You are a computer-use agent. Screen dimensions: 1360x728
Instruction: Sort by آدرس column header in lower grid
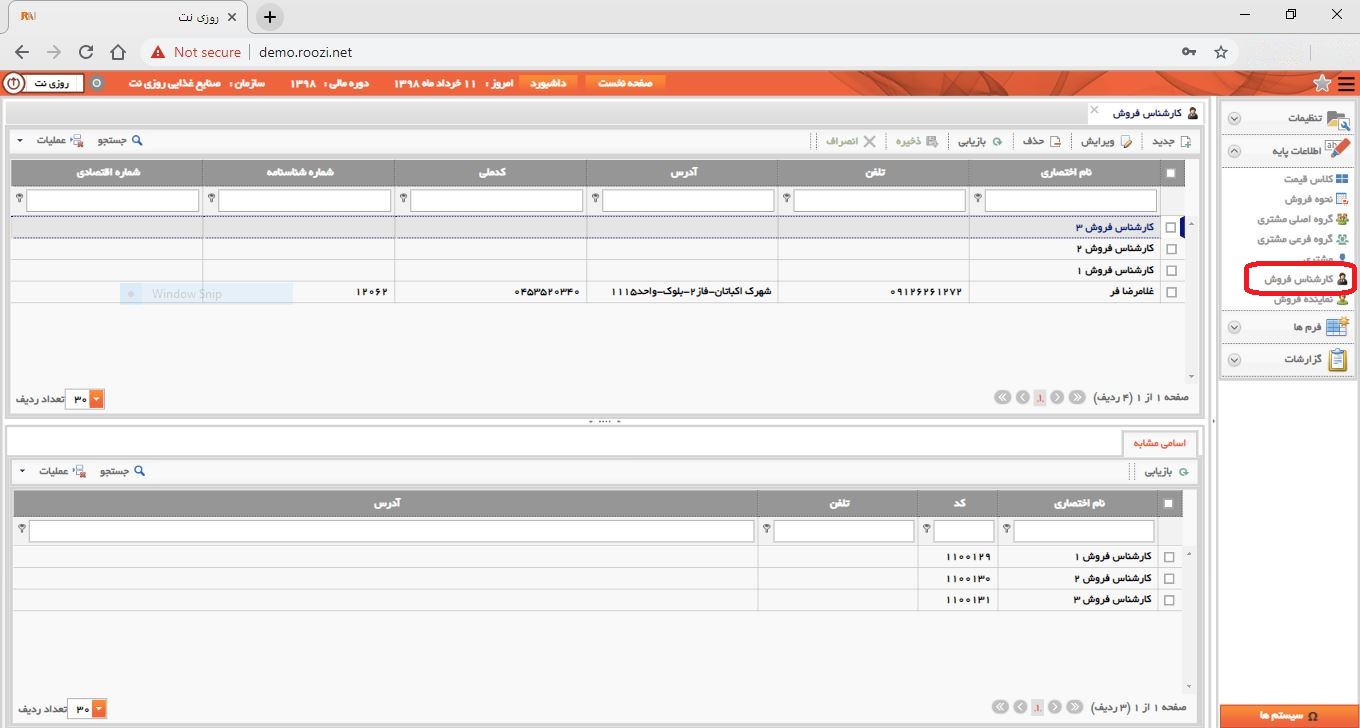pyautogui.click(x=386, y=503)
